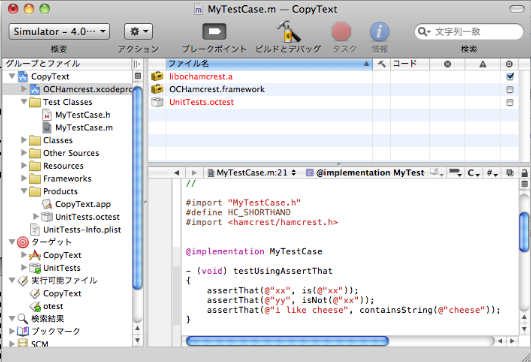The image size is (531, 362).
Task: Click the target membership column header
Action: (x=509, y=64)
